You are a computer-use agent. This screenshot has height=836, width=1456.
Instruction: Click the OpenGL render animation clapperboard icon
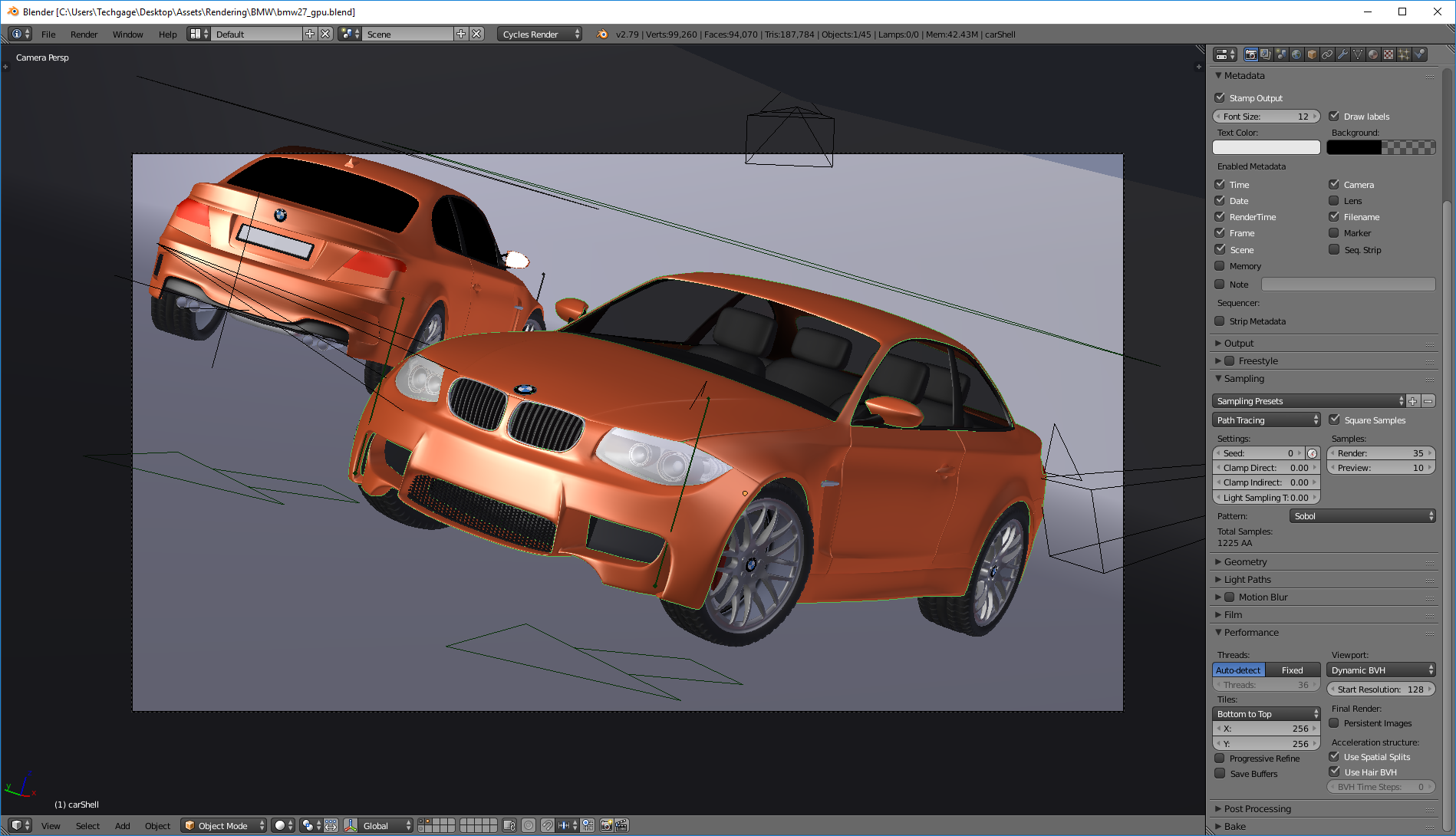coord(621,825)
